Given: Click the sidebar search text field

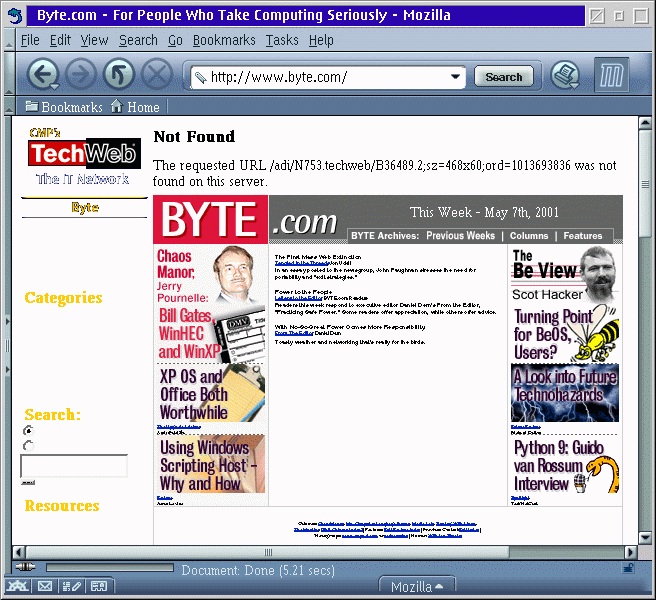Looking at the screenshot, I should click(x=74, y=466).
